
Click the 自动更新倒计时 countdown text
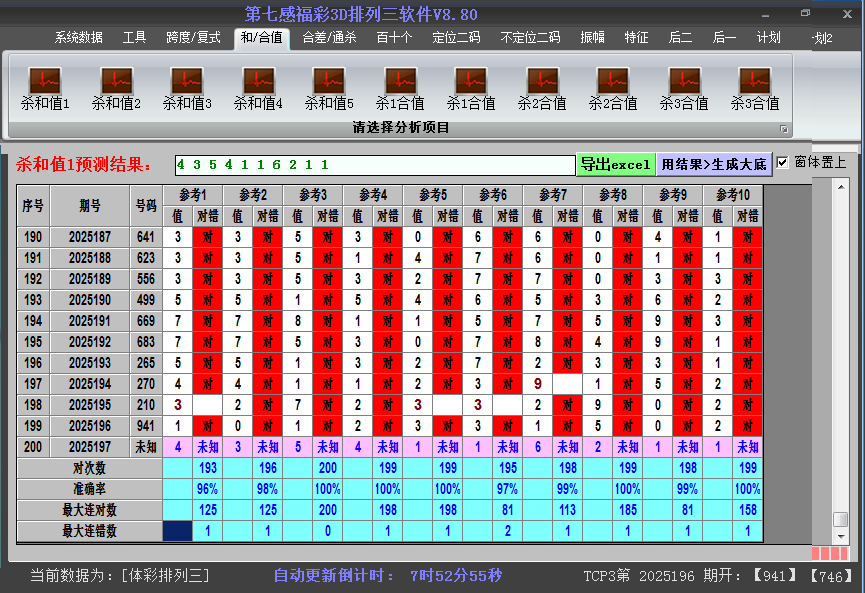388,576
